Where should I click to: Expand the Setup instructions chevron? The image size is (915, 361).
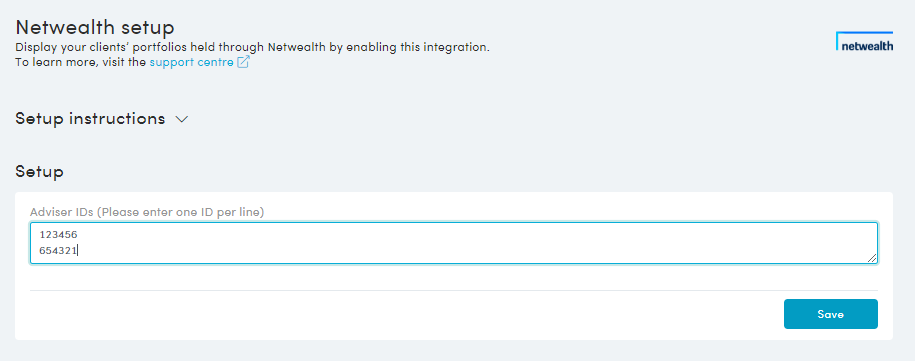181,119
